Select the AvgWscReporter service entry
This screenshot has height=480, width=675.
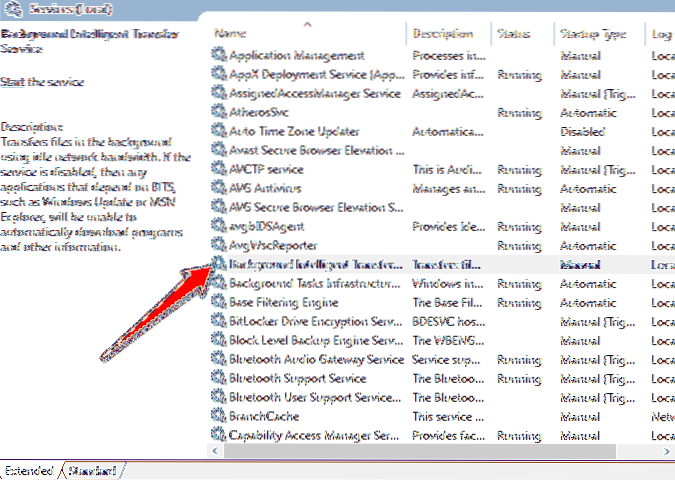(x=273, y=245)
